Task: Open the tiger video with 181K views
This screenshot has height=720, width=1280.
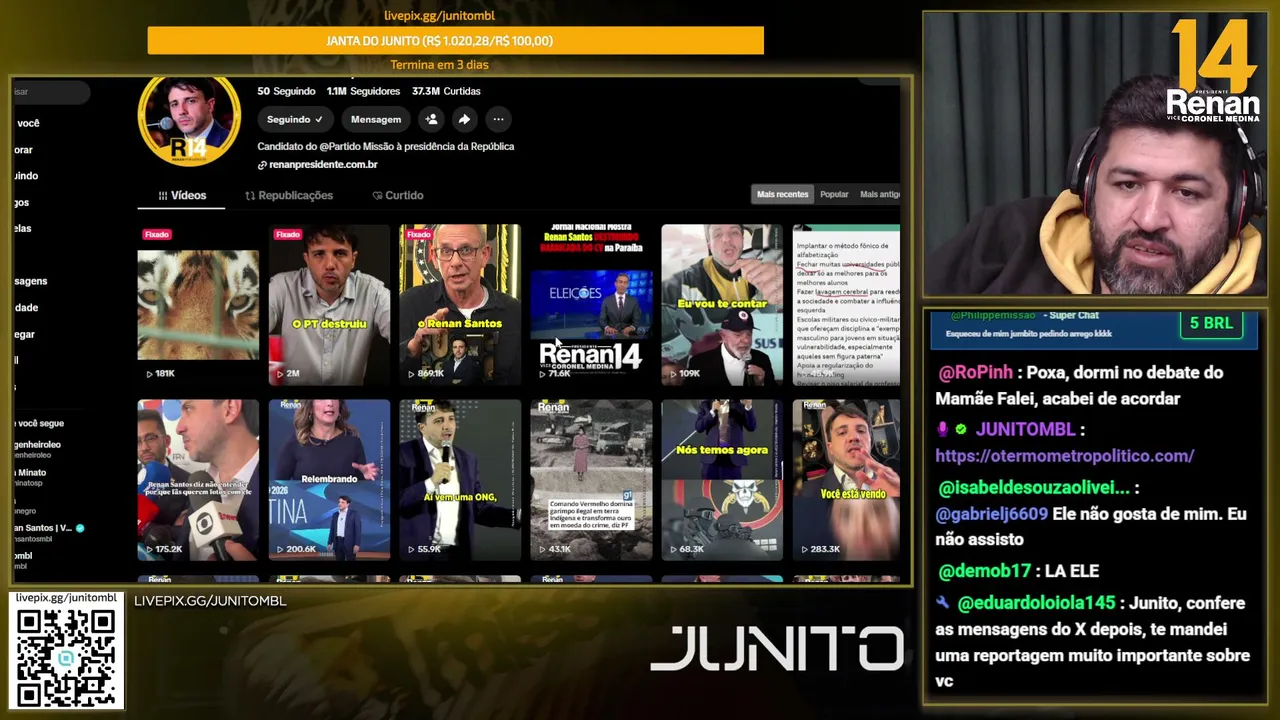Action: [198, 305]
